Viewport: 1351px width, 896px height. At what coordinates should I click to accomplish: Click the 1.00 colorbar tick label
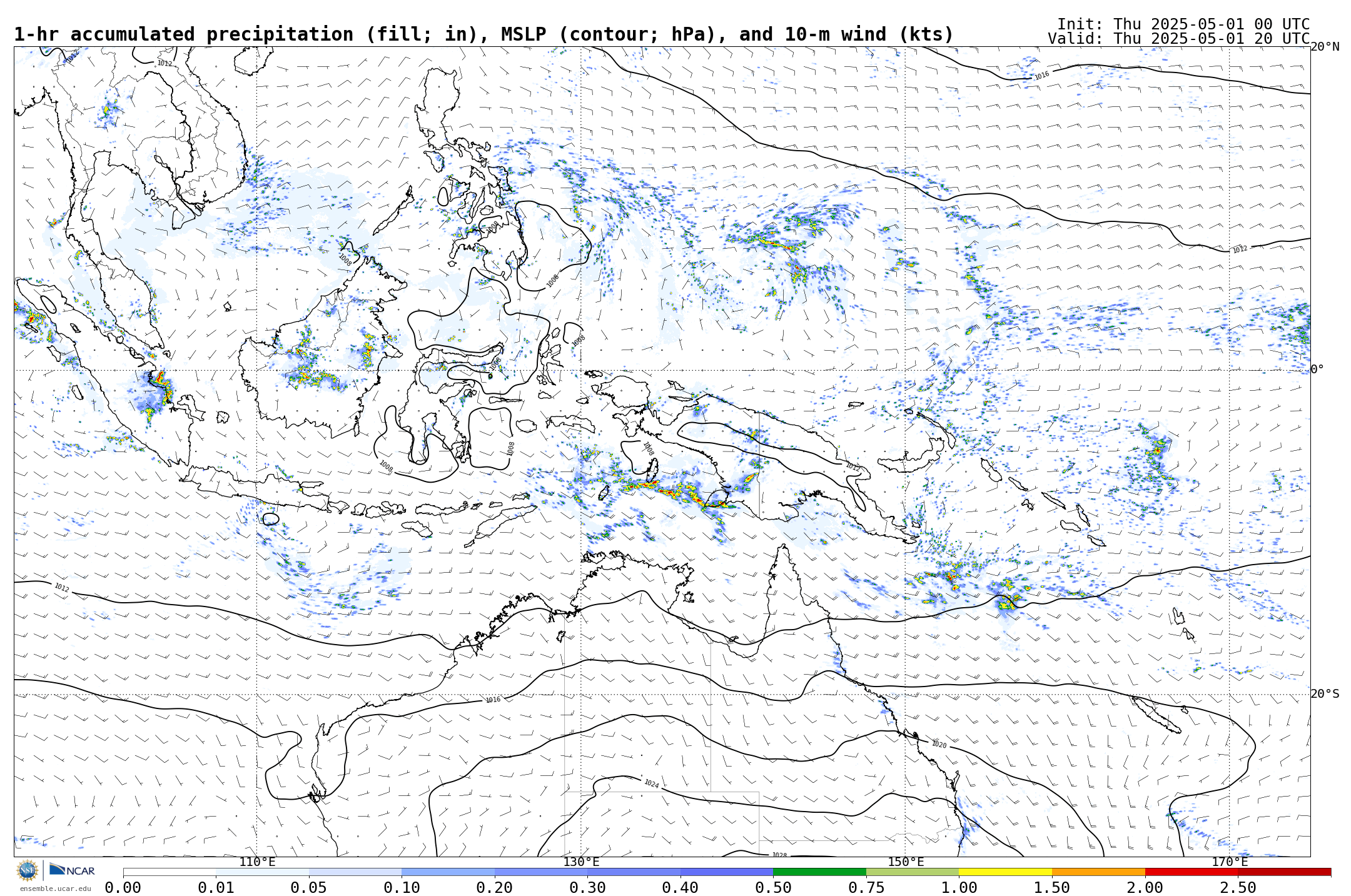click(959, 888)
